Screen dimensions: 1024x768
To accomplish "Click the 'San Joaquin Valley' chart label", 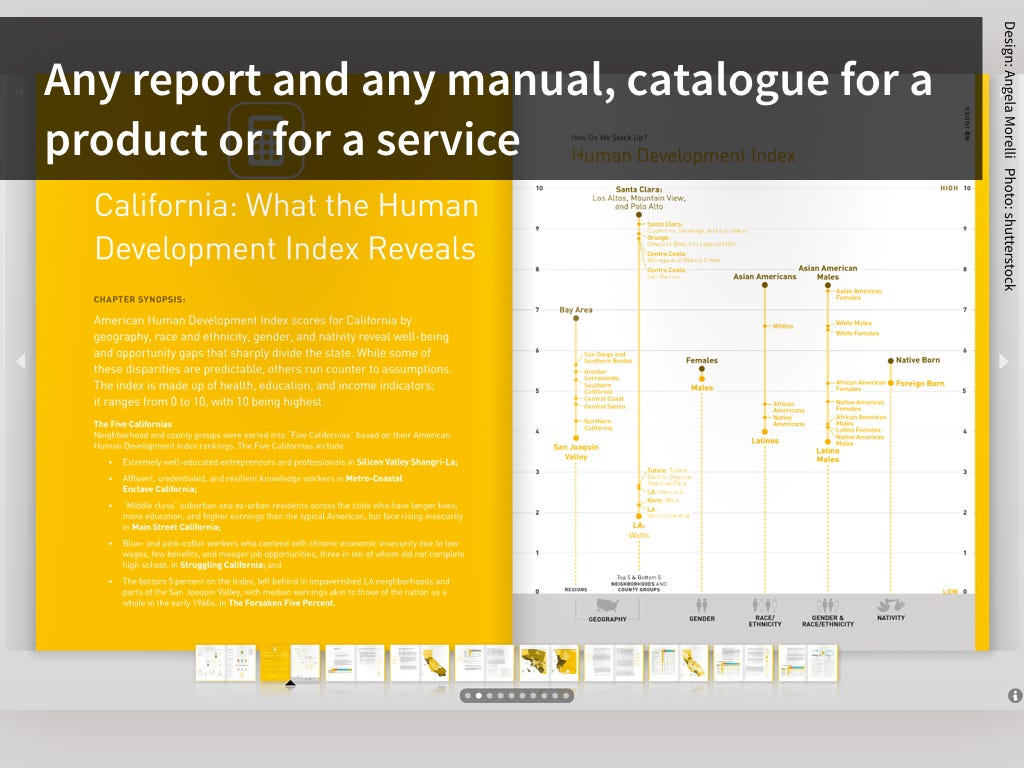I will [575, 452].
